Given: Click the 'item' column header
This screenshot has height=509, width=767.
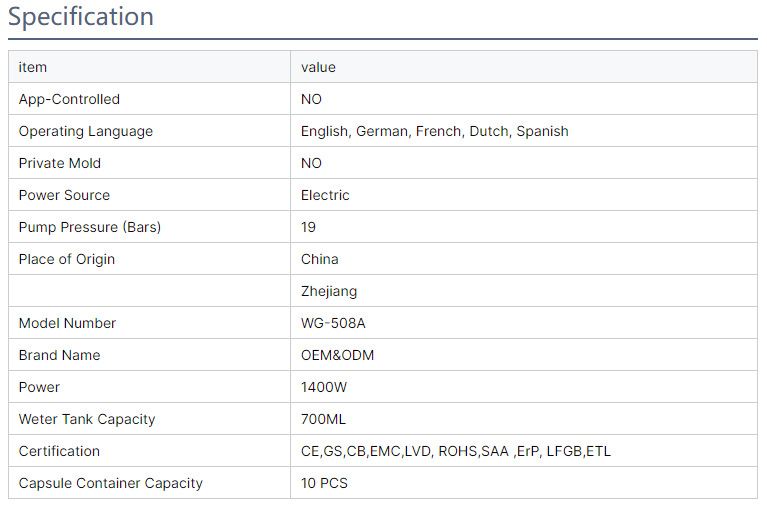Looking at the screenshot, I should tap(33, 67).
